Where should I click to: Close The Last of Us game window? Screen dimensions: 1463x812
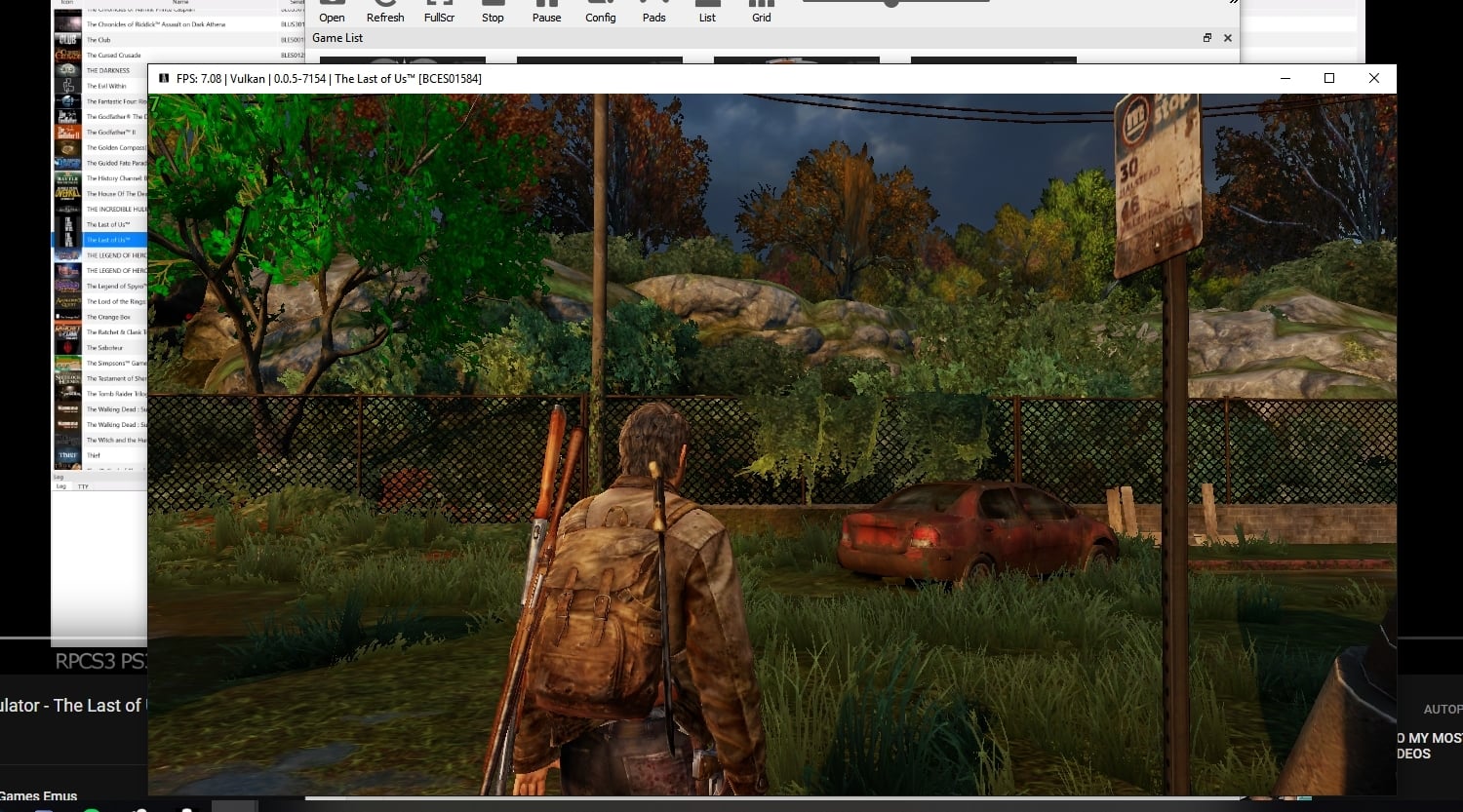click(1374, 79)
